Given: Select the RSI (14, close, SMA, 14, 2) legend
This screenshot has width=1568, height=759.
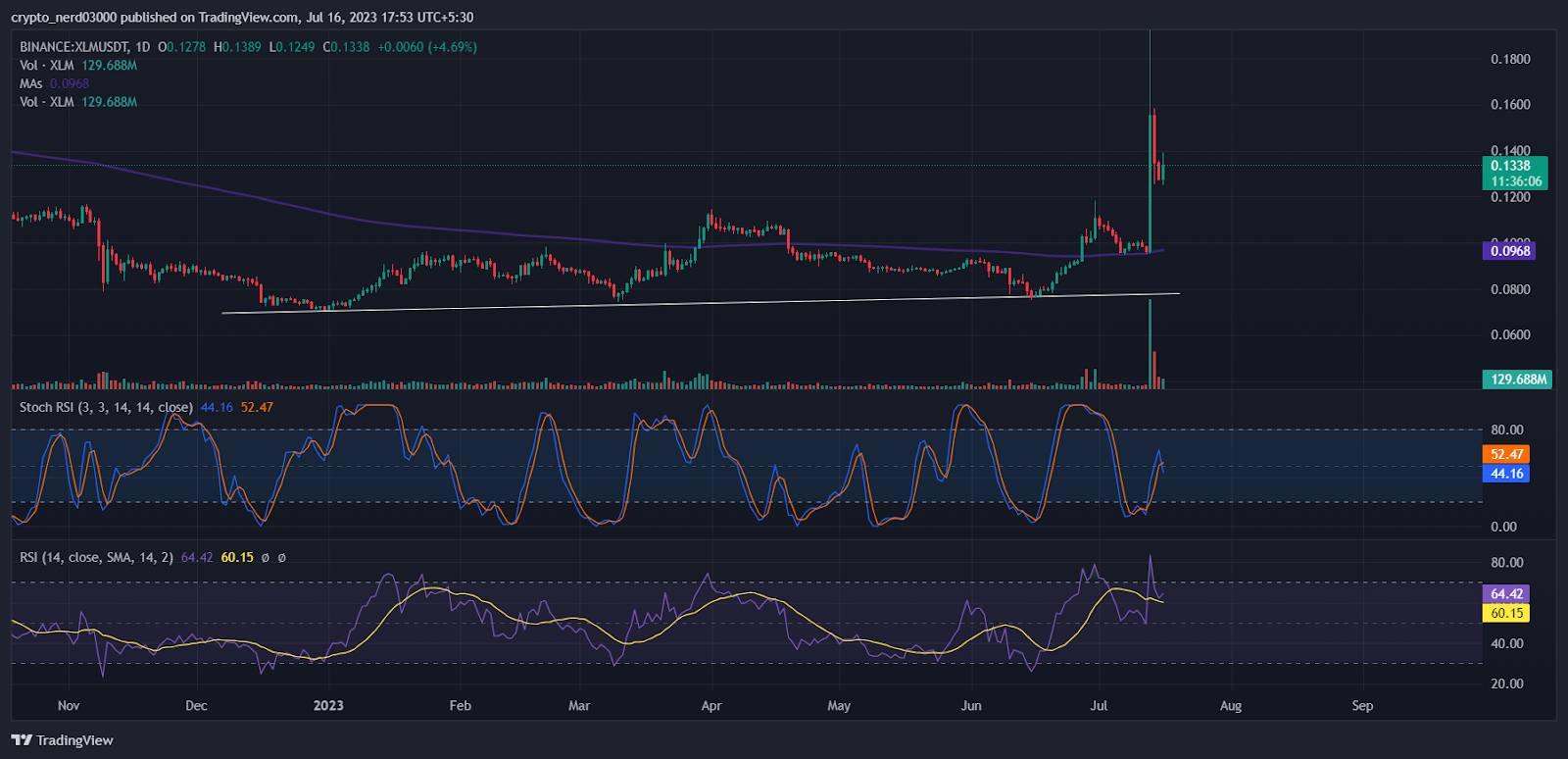Looking at the screenshot, I should click(96, 557).
